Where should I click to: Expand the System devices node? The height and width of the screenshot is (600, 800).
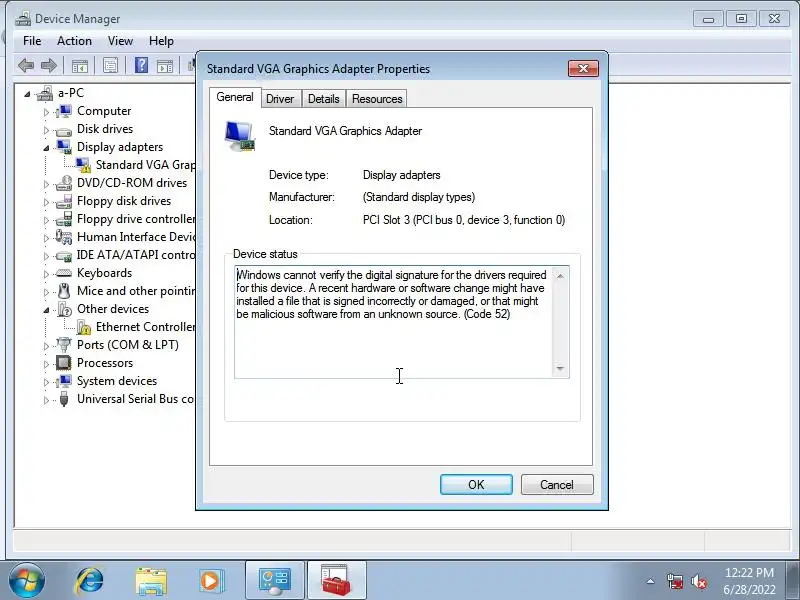coord(46,382)
